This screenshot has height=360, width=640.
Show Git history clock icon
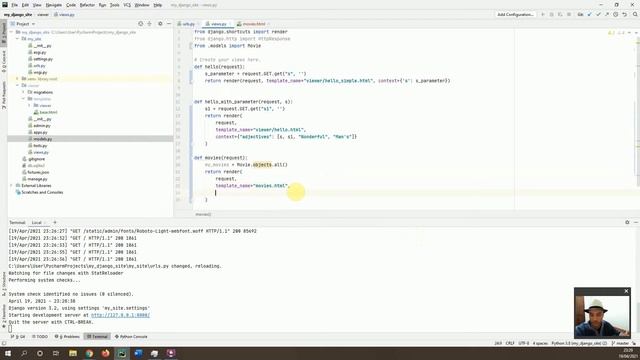click(x=616, y=14)
